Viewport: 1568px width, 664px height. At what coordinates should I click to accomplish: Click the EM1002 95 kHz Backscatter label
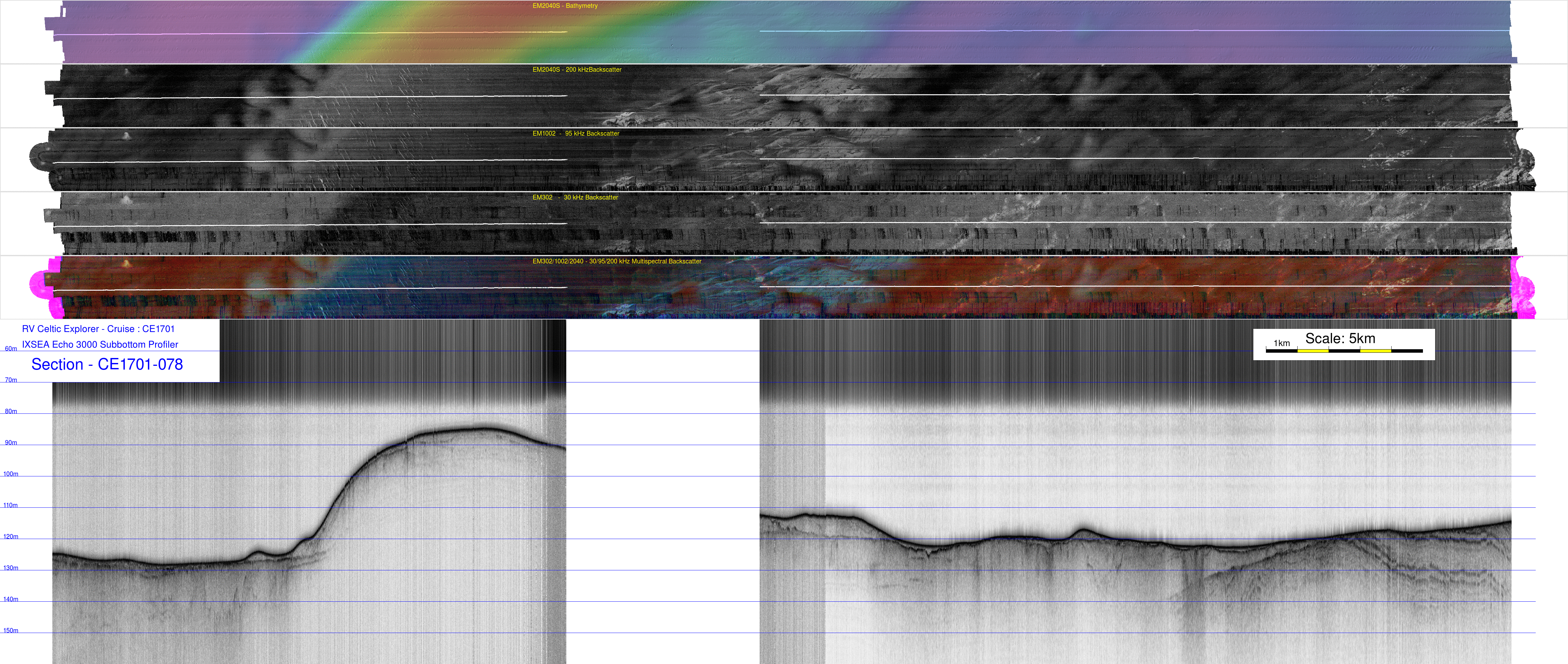(575, 134)
